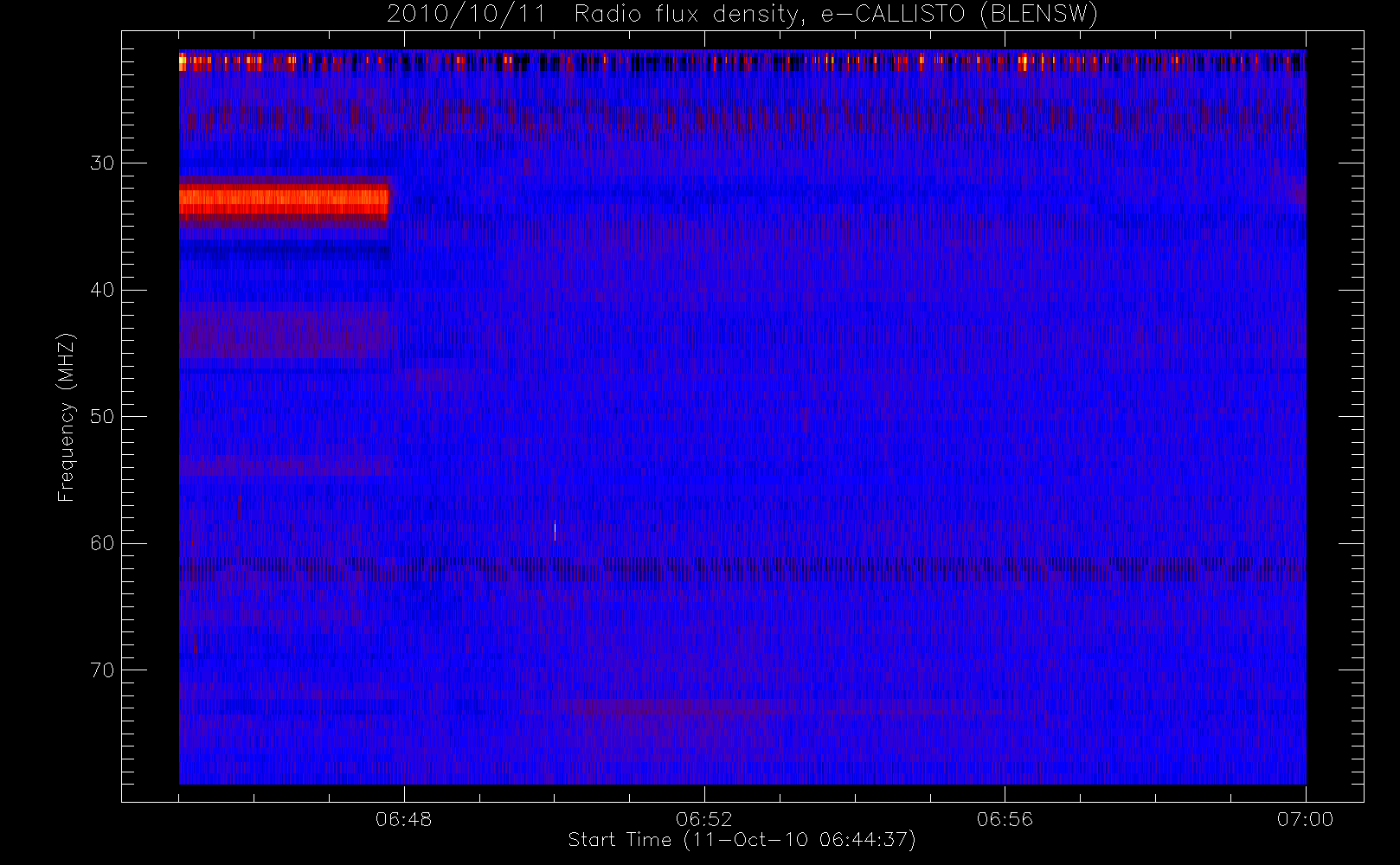This screenshot has height=865, width=1400.
Task: Click the 'Start Time (11-Oct-10 06:44:37)' label
Action: click(742, 840)
